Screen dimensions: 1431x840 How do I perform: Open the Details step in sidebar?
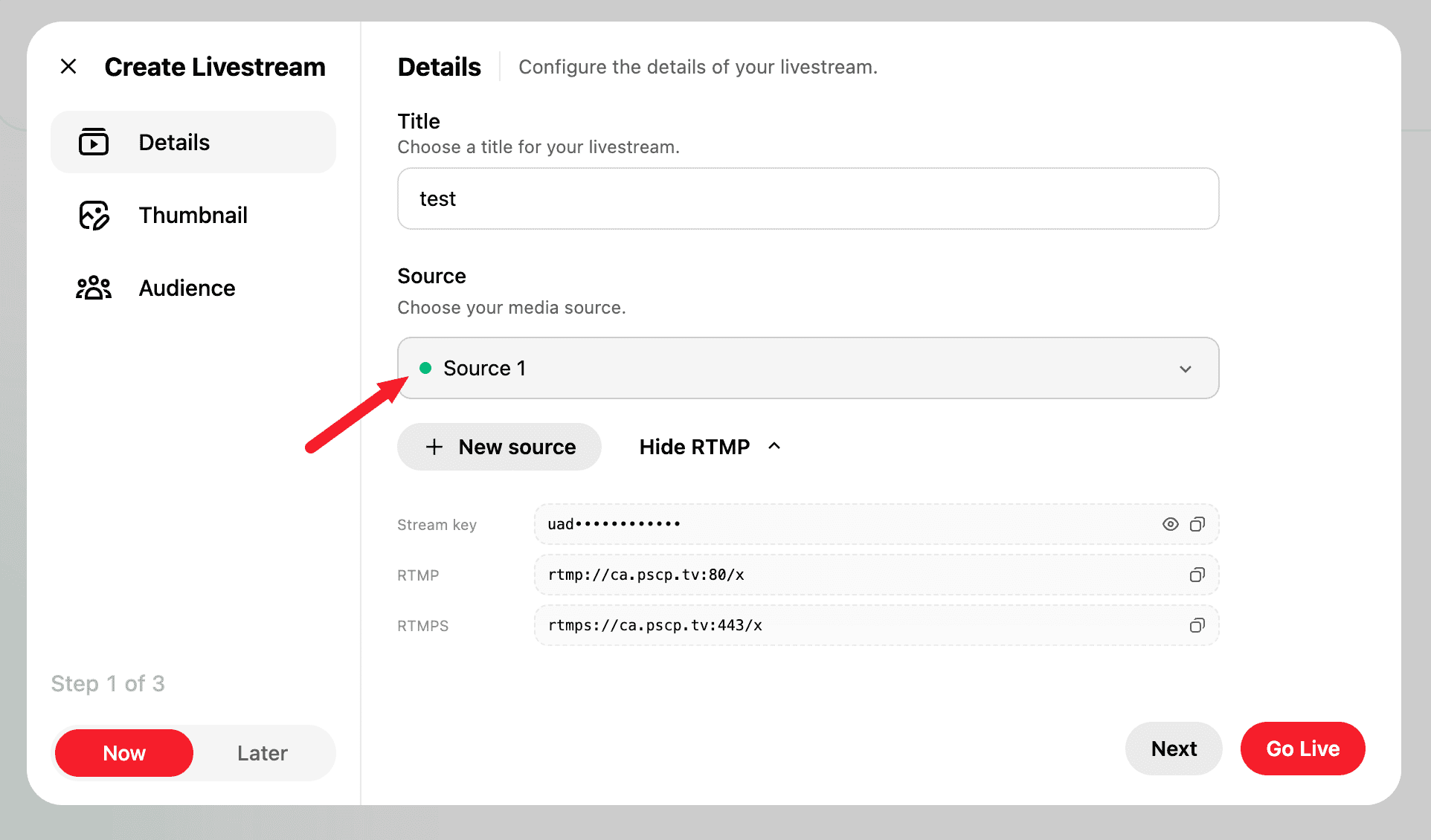193,142
